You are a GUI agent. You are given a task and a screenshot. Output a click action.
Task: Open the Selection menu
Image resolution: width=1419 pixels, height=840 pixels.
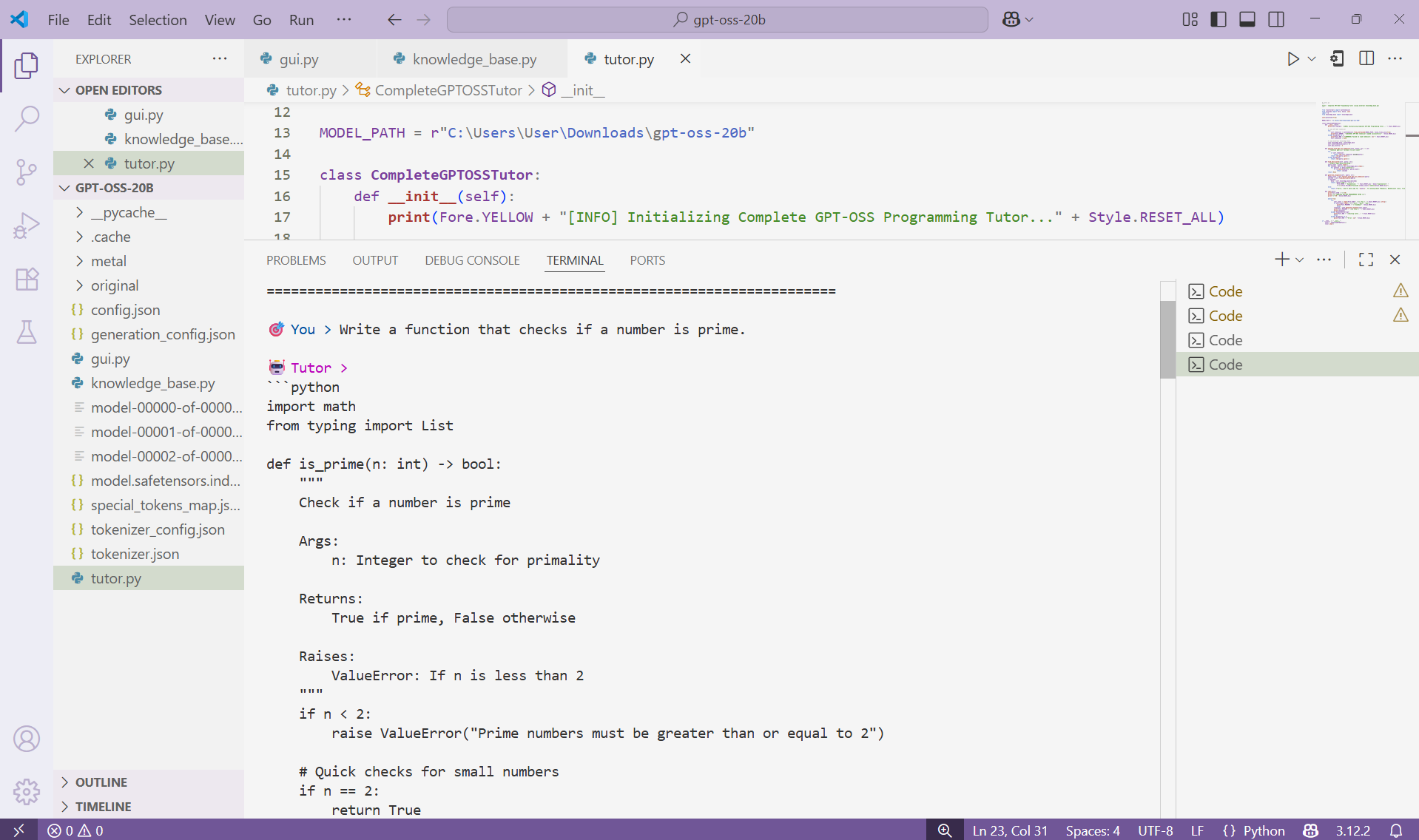pyautogui.click(x=158, y=20)
